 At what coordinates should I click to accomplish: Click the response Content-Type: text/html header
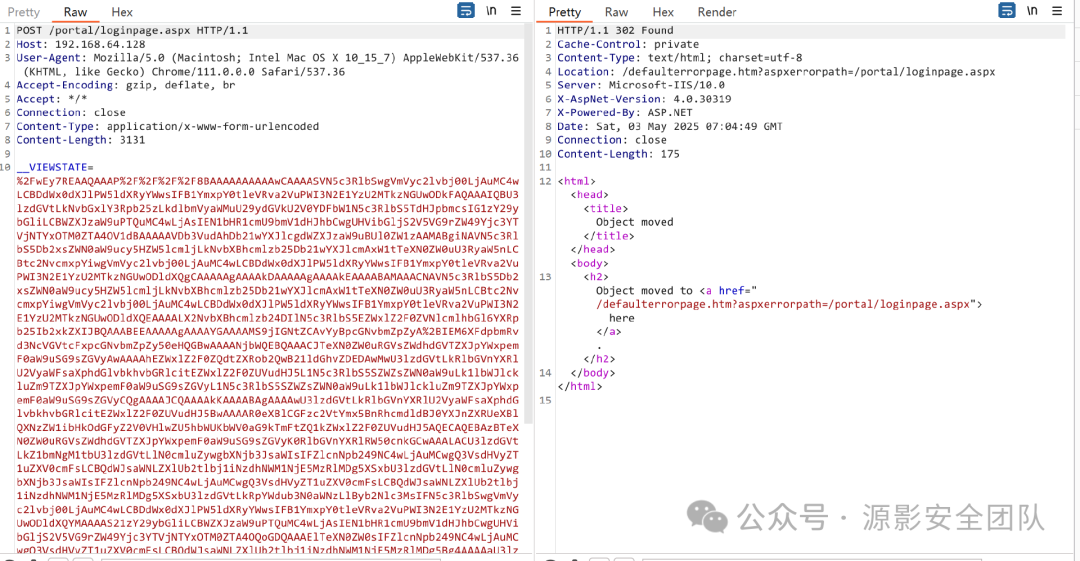(x=680, y=58)
